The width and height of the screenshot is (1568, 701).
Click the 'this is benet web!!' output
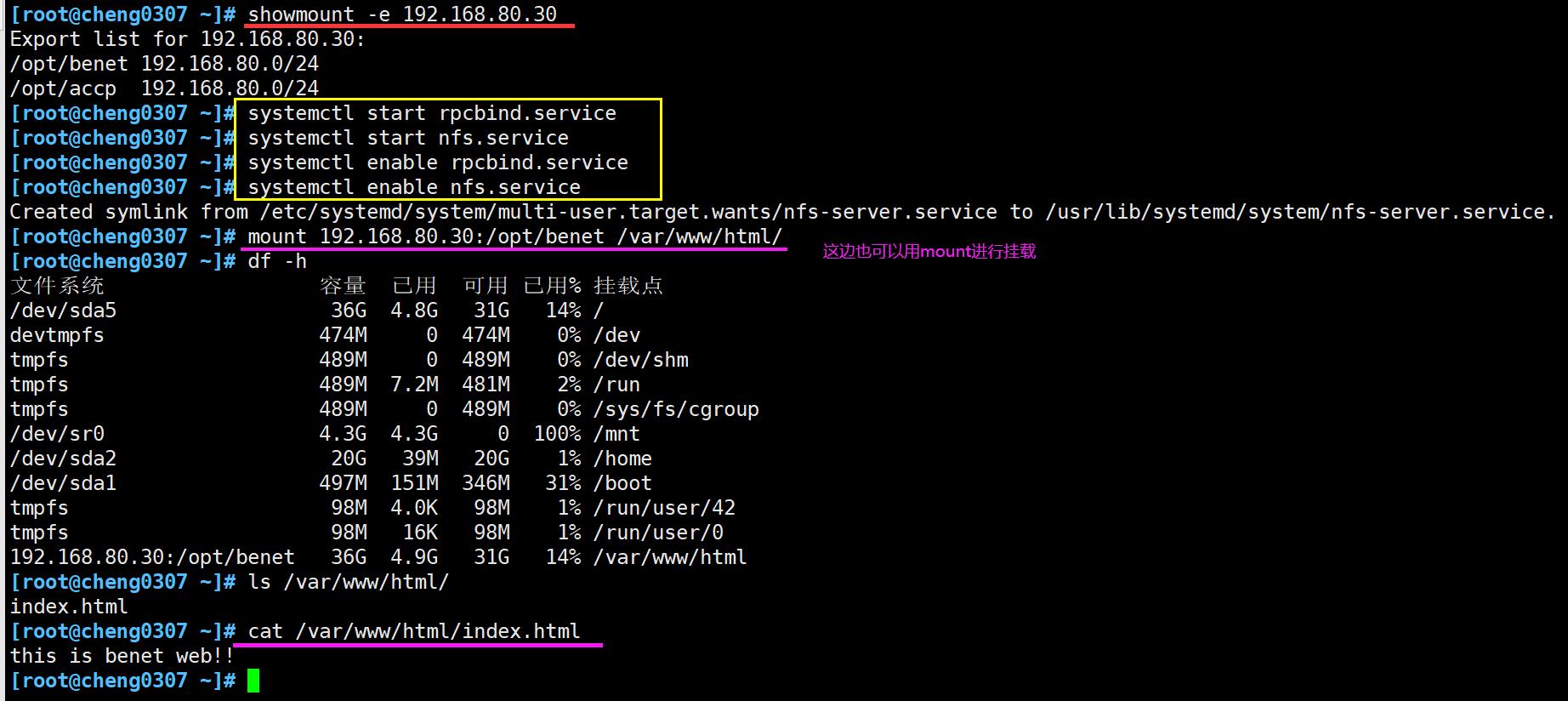tap(122, 656)
